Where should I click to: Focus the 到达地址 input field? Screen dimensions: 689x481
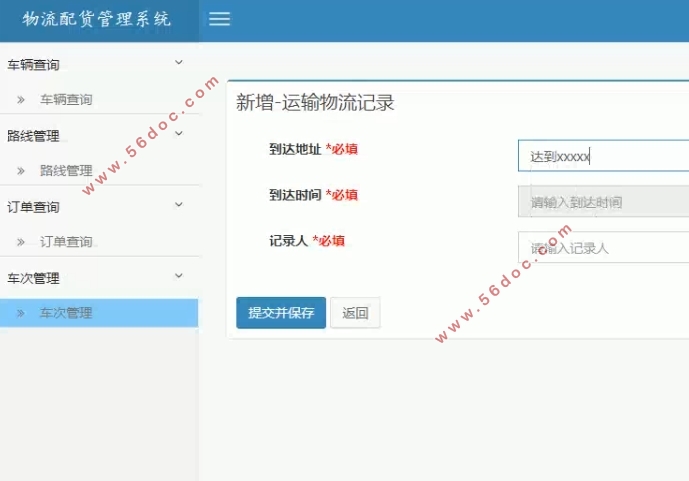pyautogui.click(x=603, y=156)
